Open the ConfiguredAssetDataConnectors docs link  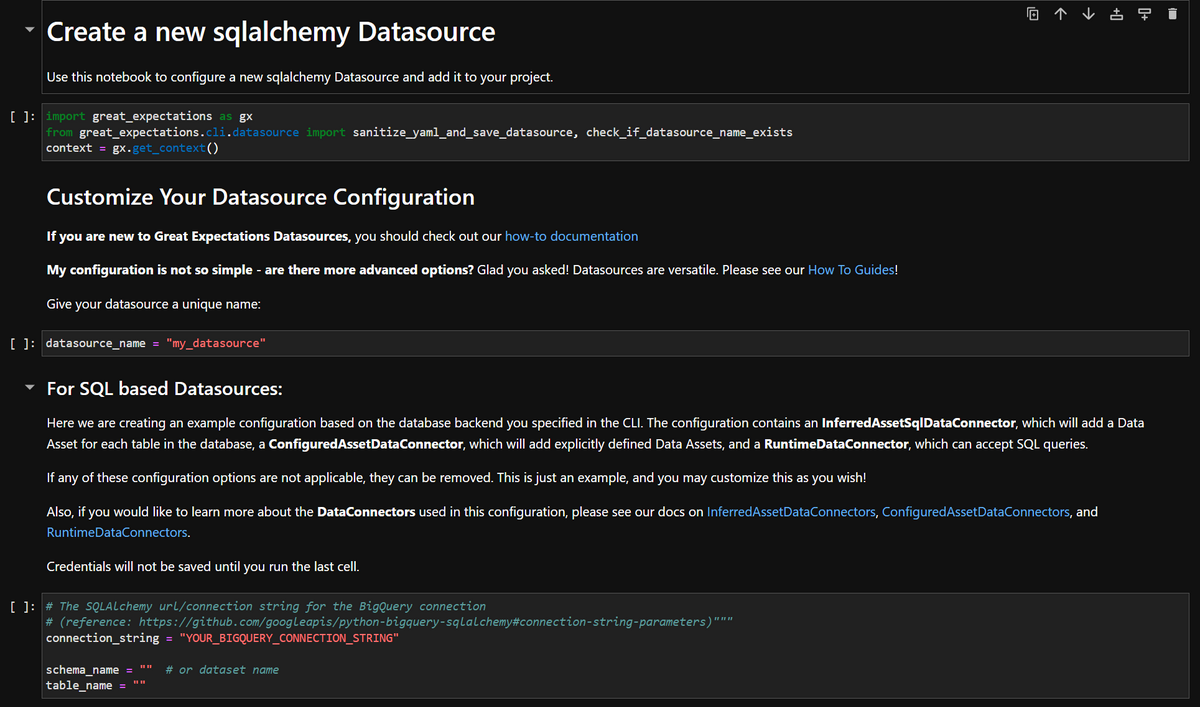(976, 512)
